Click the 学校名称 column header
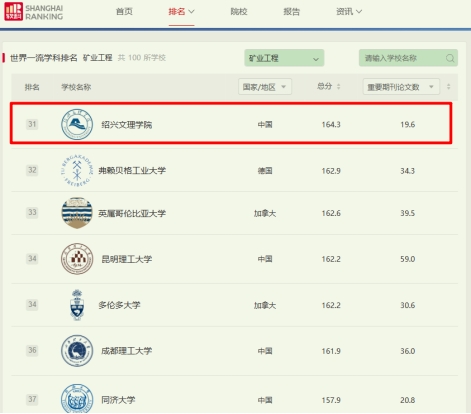The image size is (471, 414). 76,87
